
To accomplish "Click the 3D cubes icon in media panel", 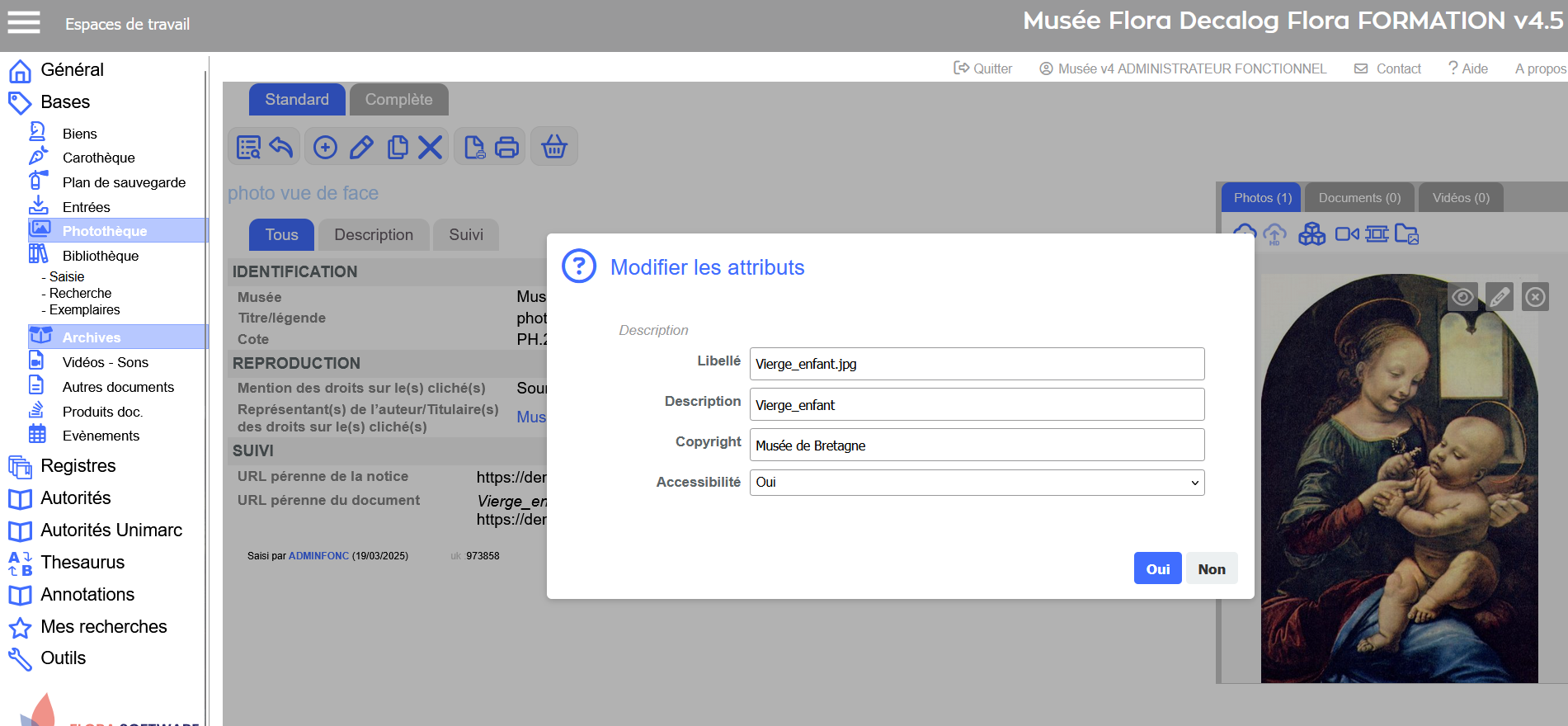I will tap(1311, 234).
